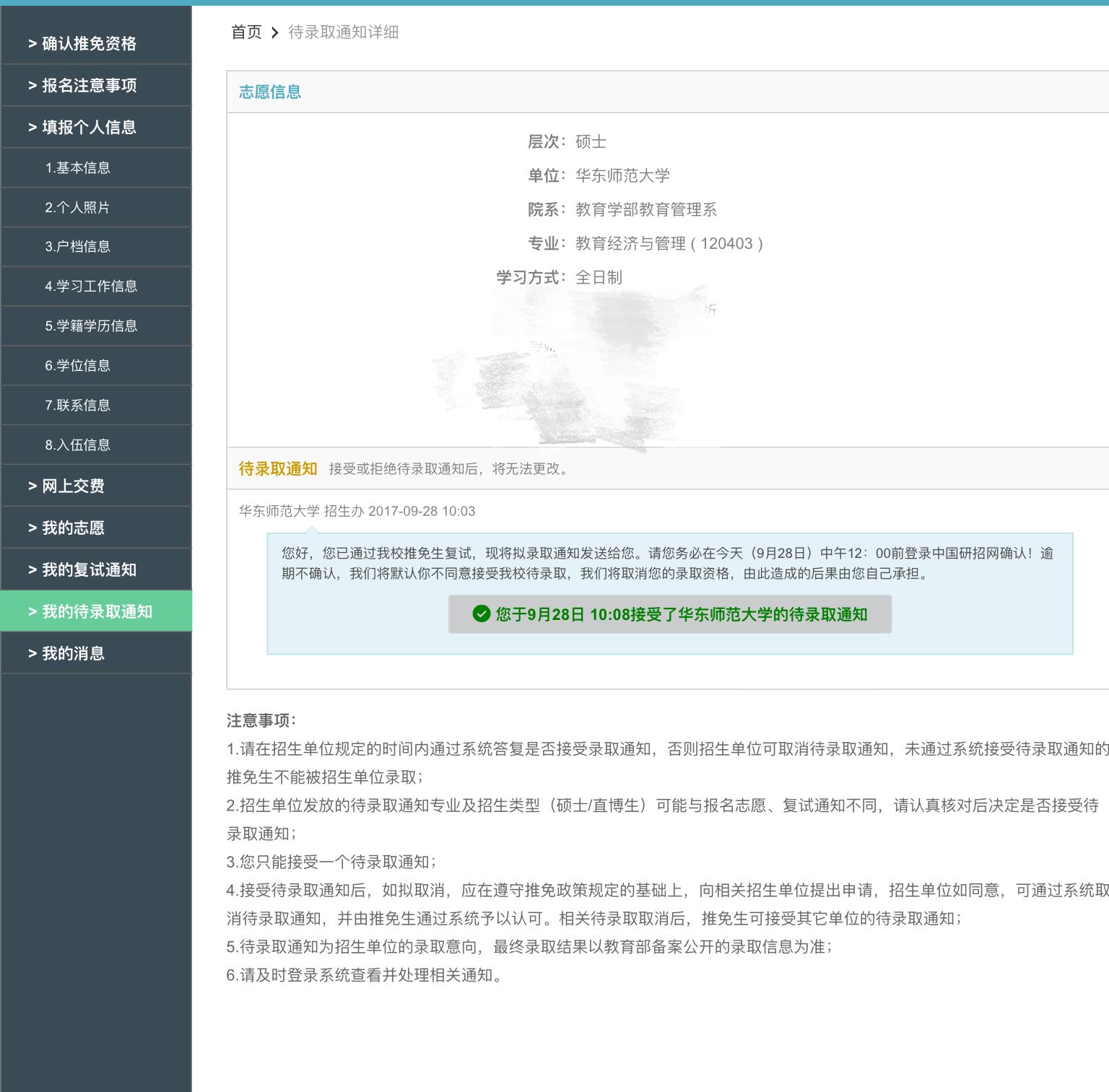Open 我的志愿 in the sidebar
This screenshot has height=1092, width=1109.
coord(96,528)
